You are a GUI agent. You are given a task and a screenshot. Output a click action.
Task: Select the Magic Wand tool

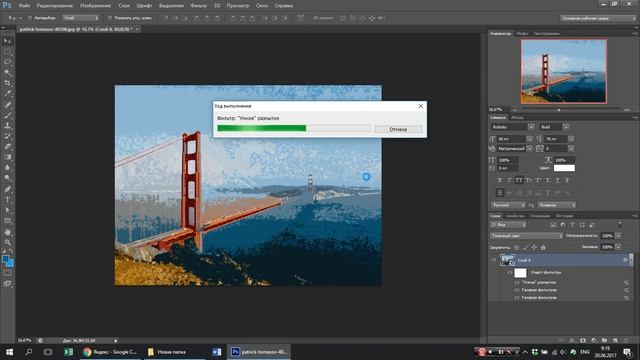7,73
